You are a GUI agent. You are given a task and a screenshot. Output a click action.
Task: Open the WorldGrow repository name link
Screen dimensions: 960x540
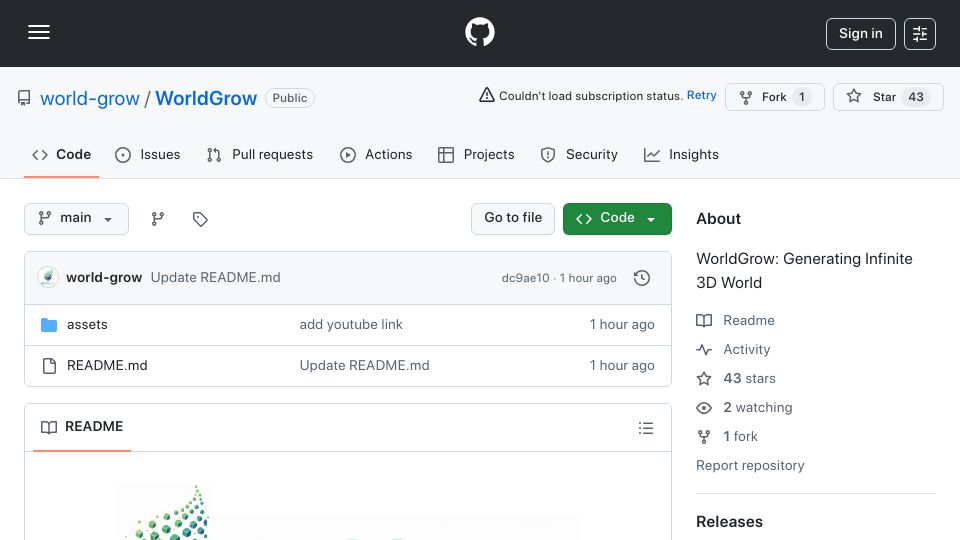click(x=206, y=98)
